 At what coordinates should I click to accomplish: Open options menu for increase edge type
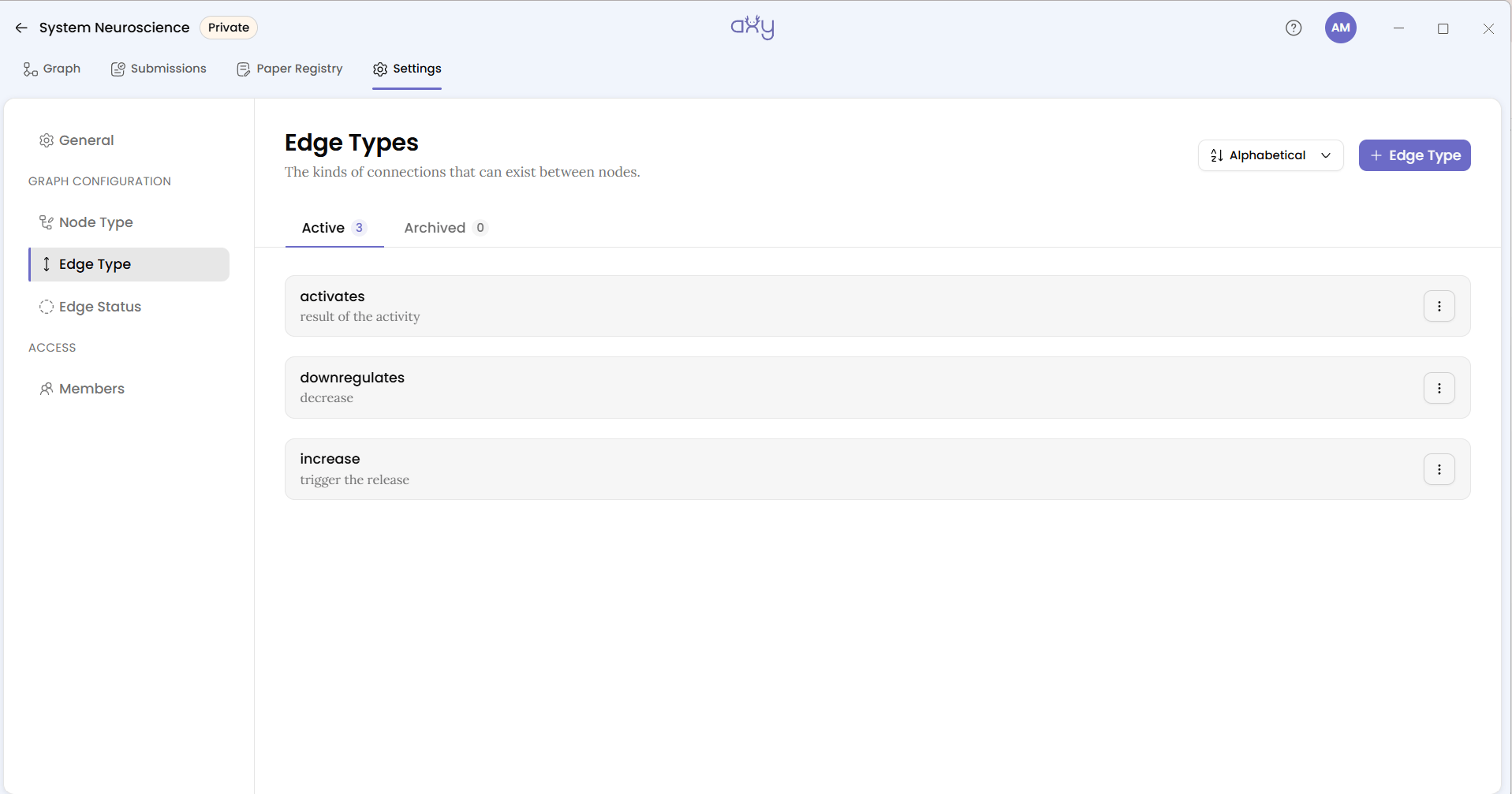[x=1439, y=469]
